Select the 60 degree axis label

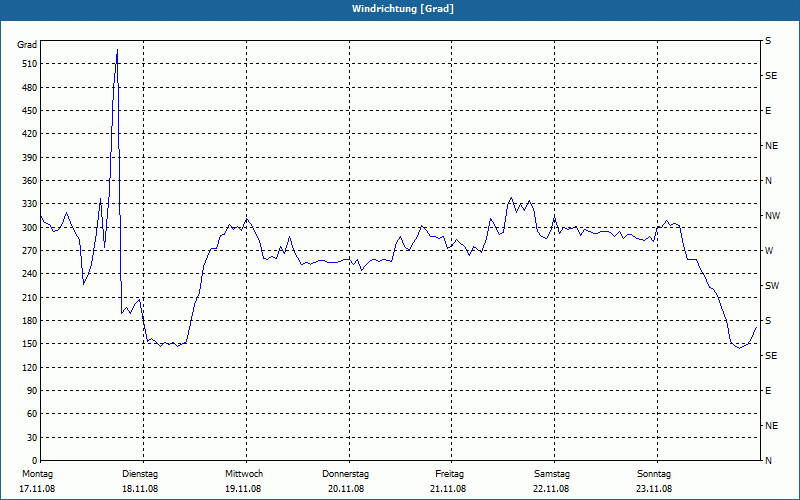click(32, 414)
